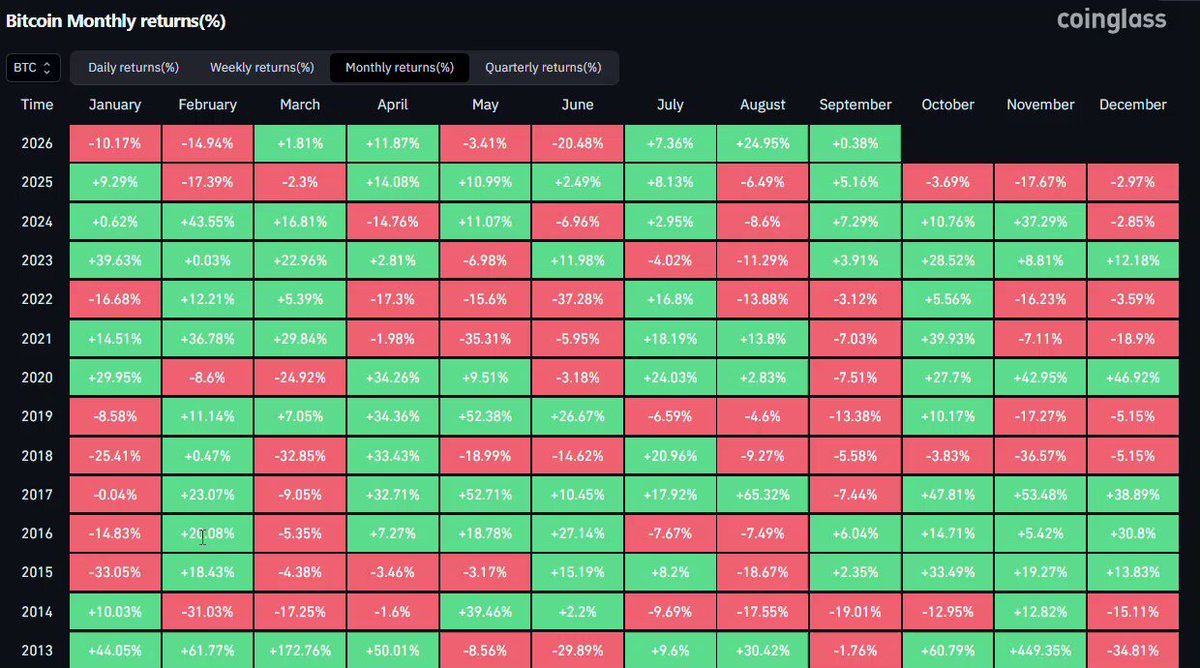Click the 2026 January cell showing -10.17%
1200x668 pixels.
click(x=115, y=143)
